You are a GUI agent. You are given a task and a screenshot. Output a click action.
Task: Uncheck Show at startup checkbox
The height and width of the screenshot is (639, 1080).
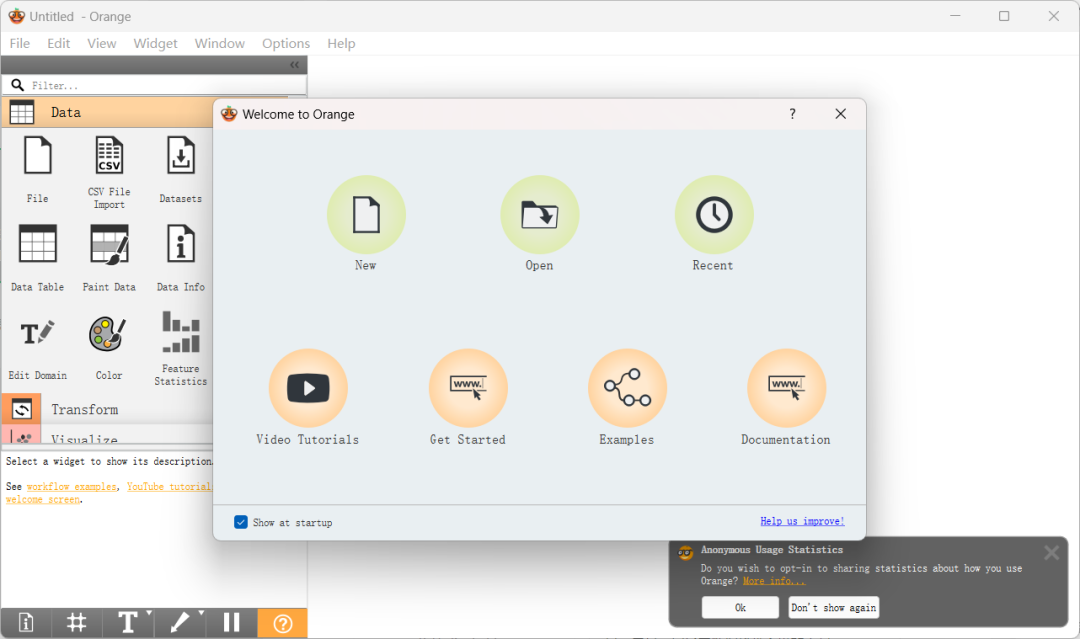[240, 522]
